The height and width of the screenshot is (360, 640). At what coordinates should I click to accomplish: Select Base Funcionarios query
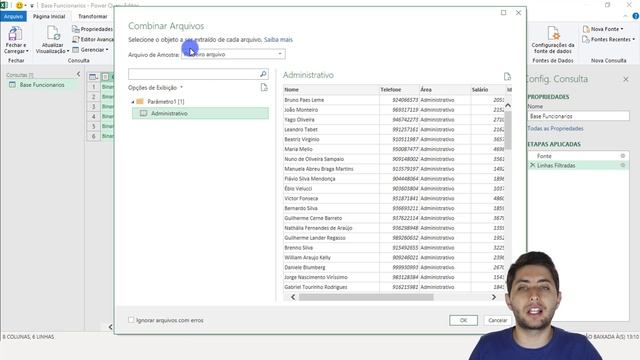click(x=42, y=85)
